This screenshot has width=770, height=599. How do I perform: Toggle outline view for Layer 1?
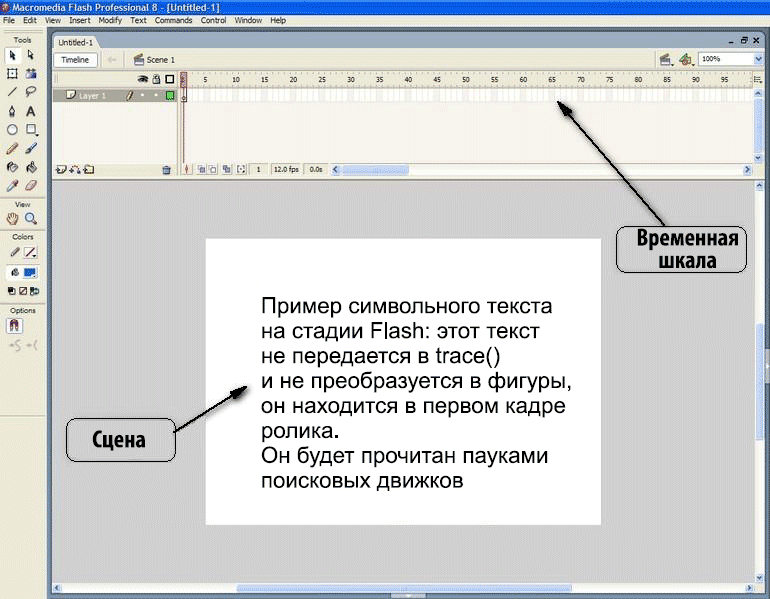click(170, 96)
